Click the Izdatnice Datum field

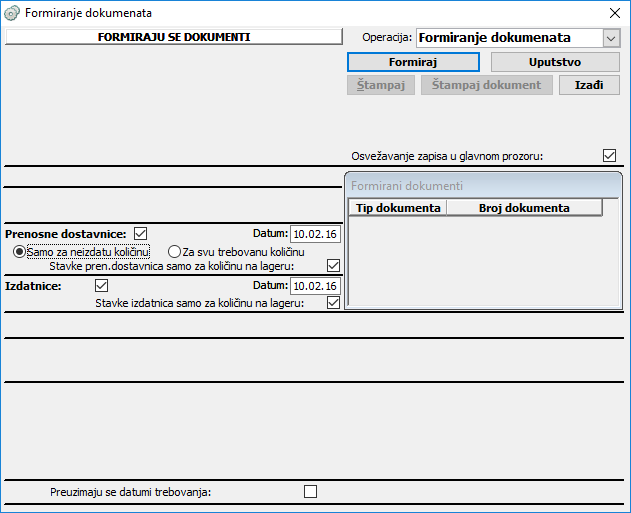point(315,286)
